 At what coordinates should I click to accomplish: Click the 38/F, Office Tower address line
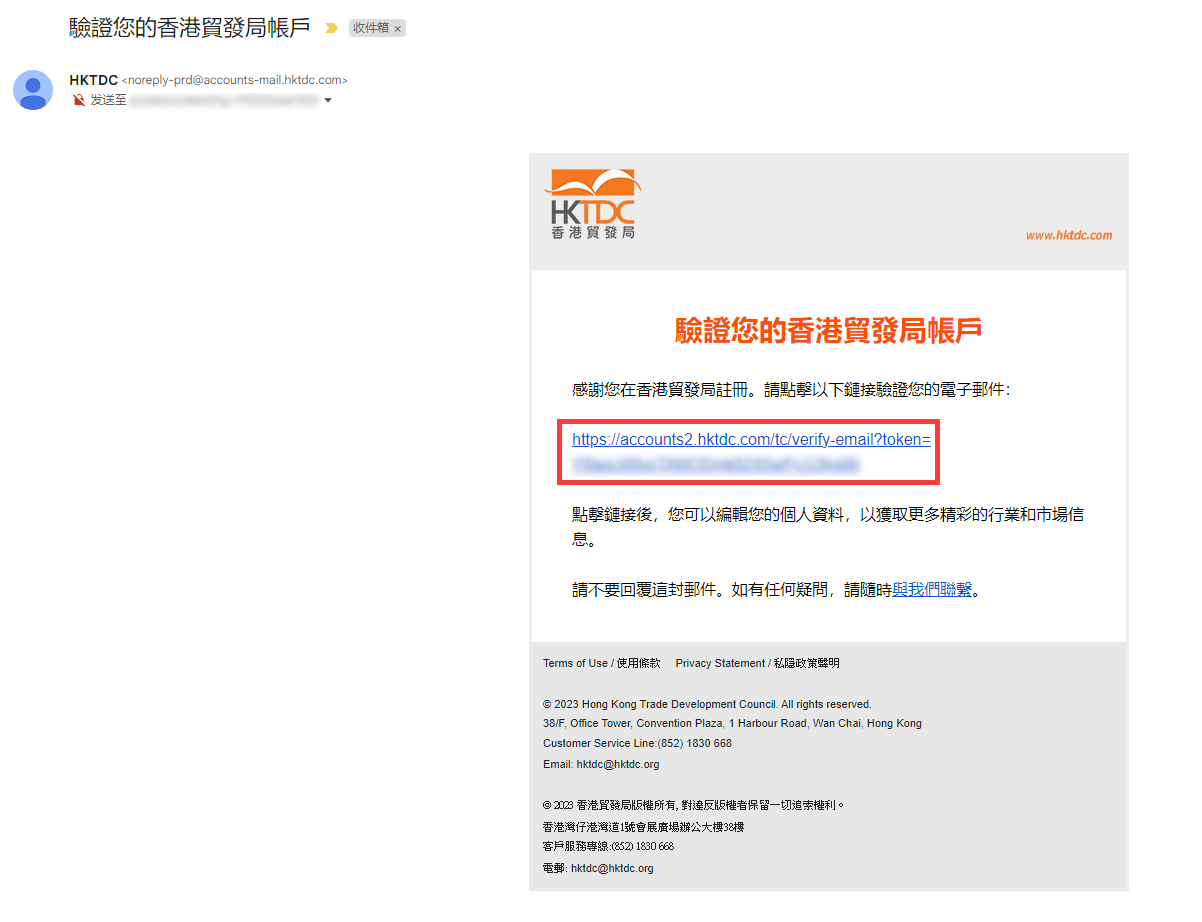tap(732, 723)
